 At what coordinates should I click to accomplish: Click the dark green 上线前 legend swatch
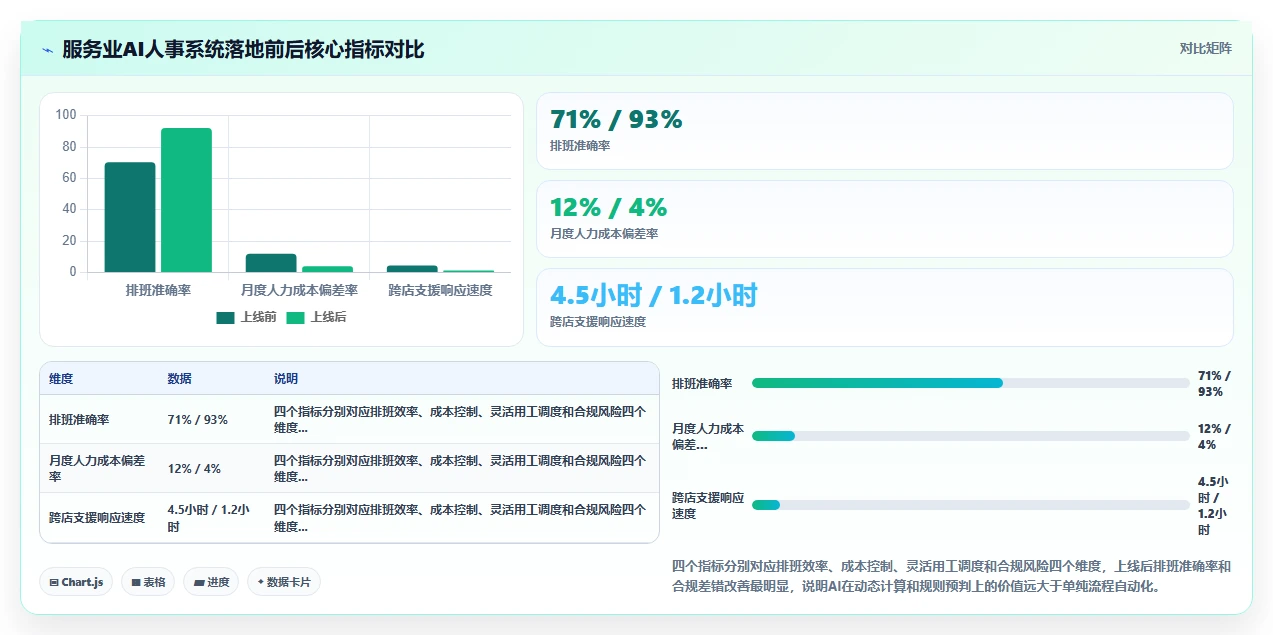(225, 317)
